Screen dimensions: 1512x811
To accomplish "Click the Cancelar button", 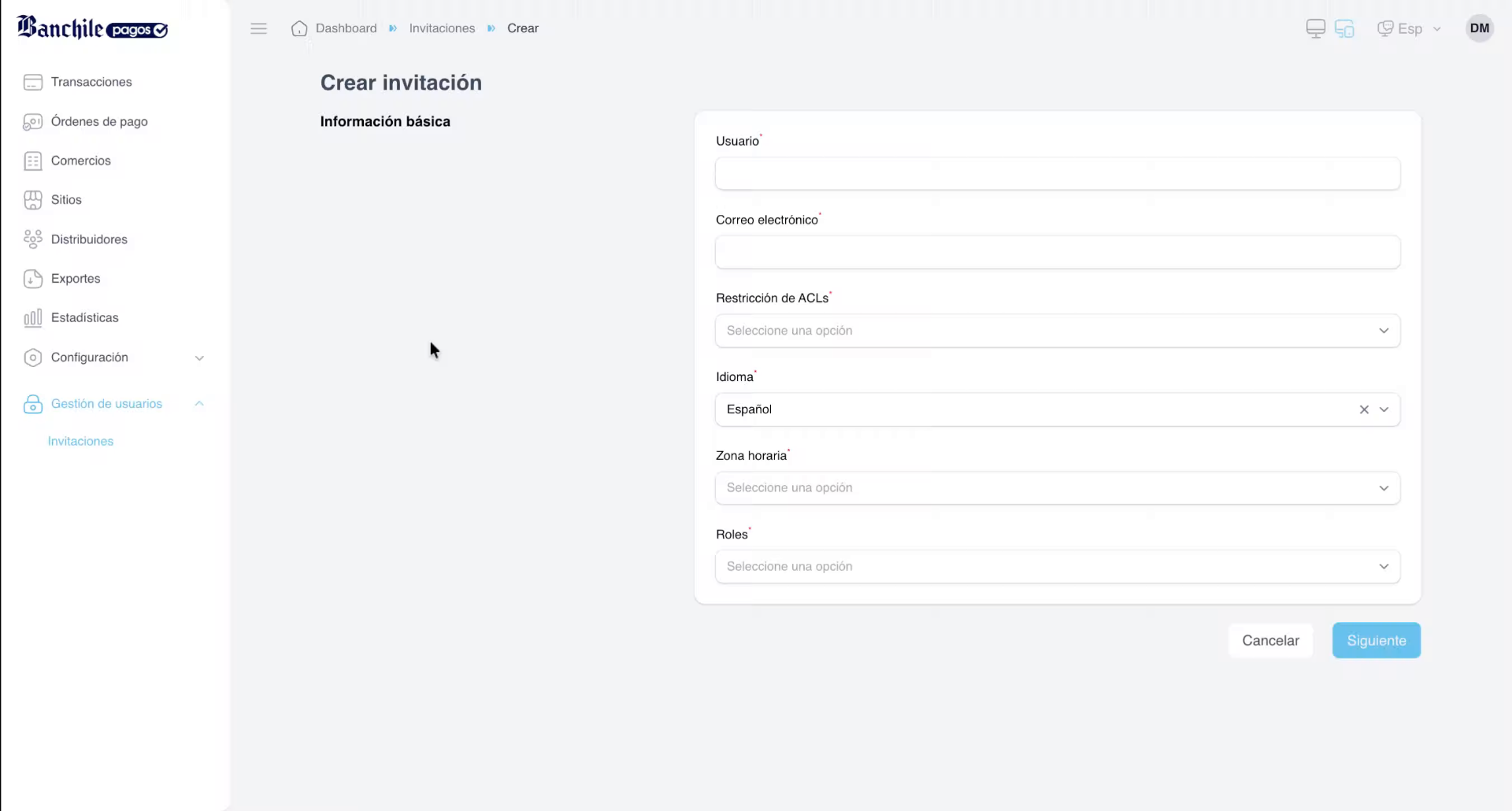I will (x=1270, y=641).
